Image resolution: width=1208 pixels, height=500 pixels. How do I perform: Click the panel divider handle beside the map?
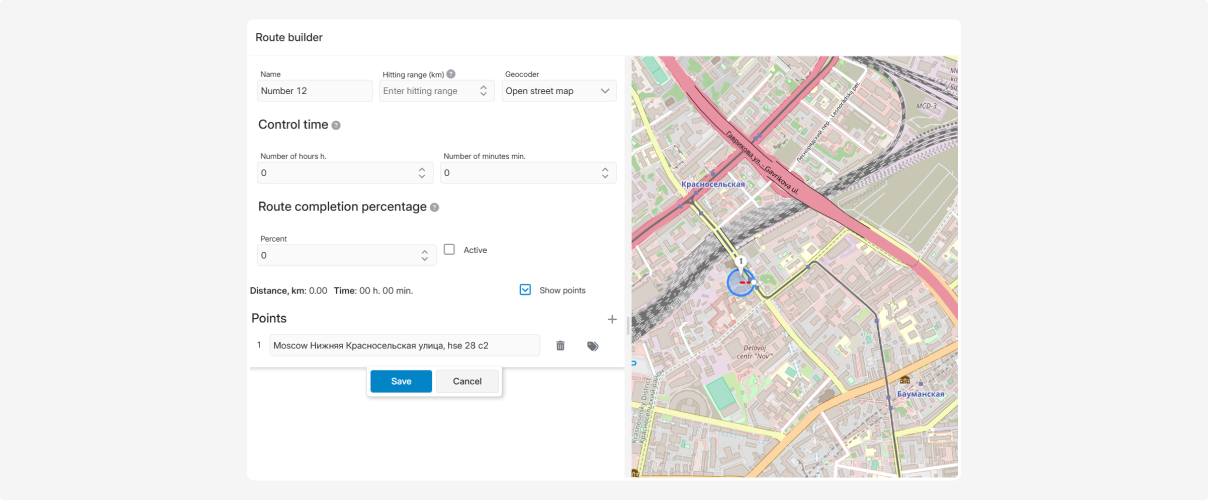coord(628,325)
